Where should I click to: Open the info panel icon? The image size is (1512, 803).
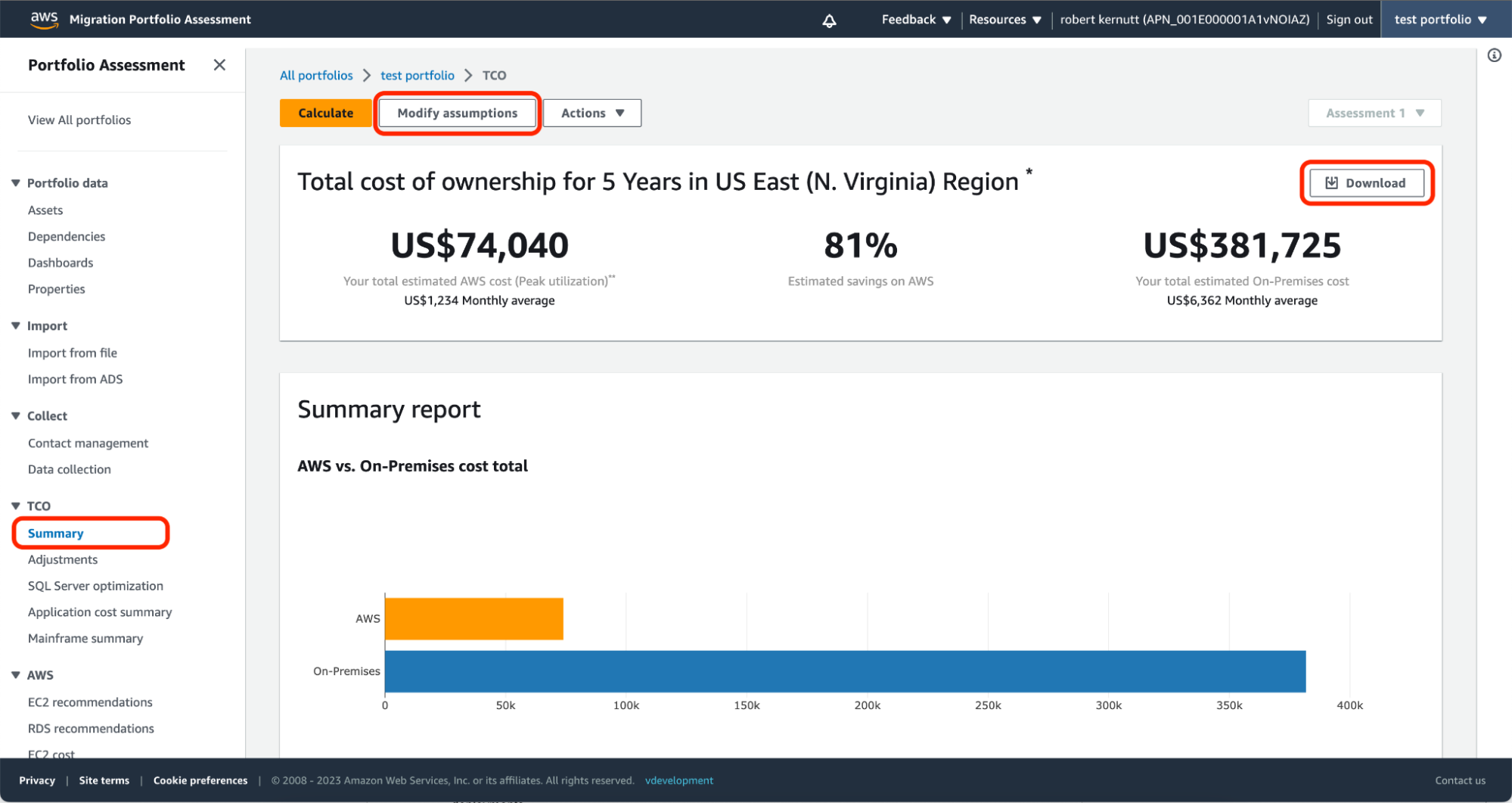[1494, 55]
